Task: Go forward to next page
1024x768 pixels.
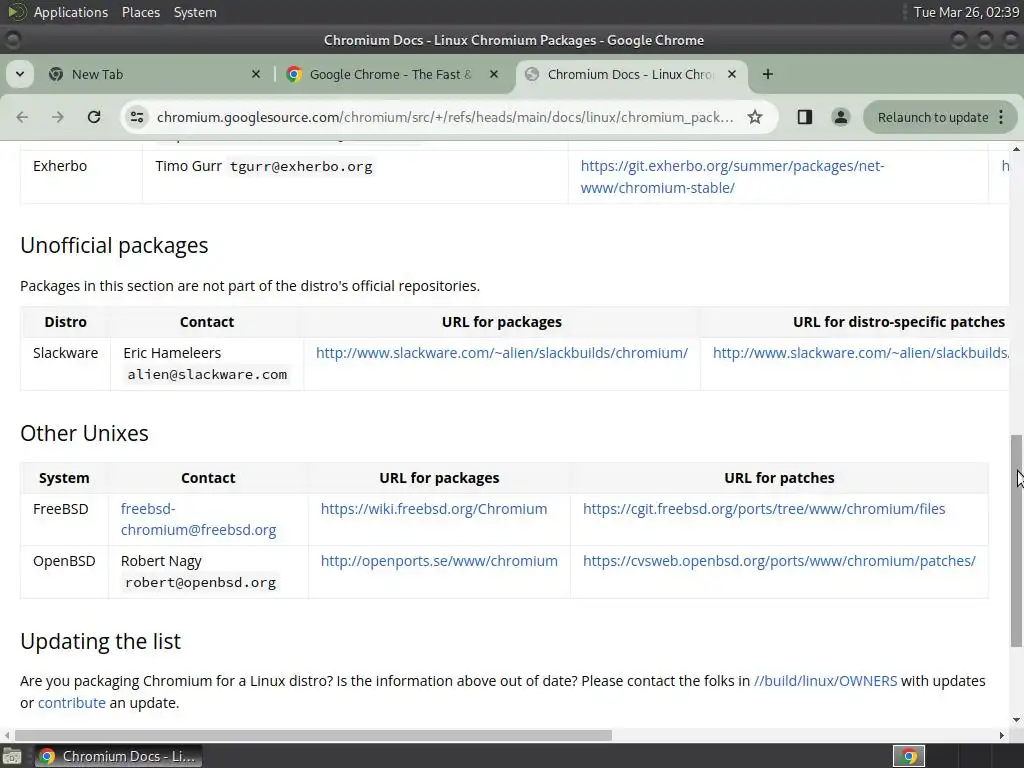Action: point(57,117)
